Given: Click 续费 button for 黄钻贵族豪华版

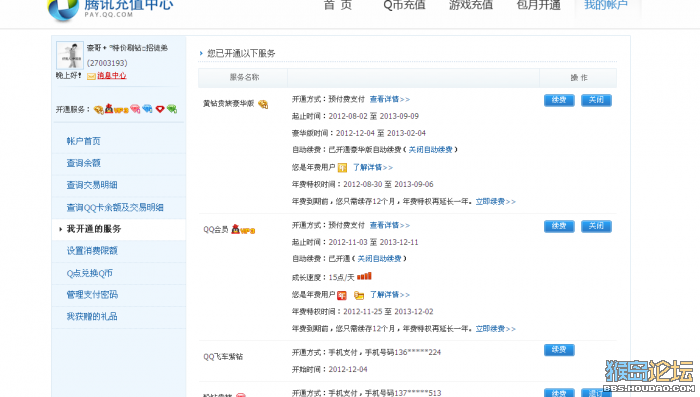Looking at the screenshot, I should (559, 100).
